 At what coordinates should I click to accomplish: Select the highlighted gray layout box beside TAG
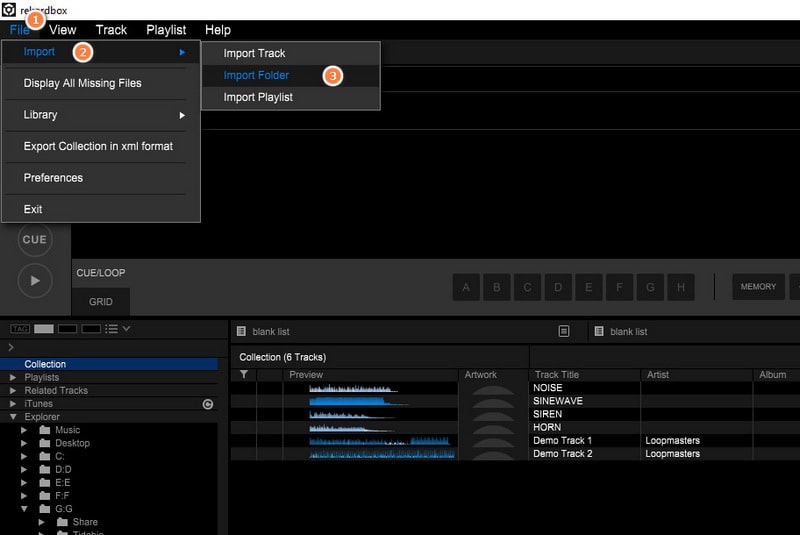click(44, 329)
